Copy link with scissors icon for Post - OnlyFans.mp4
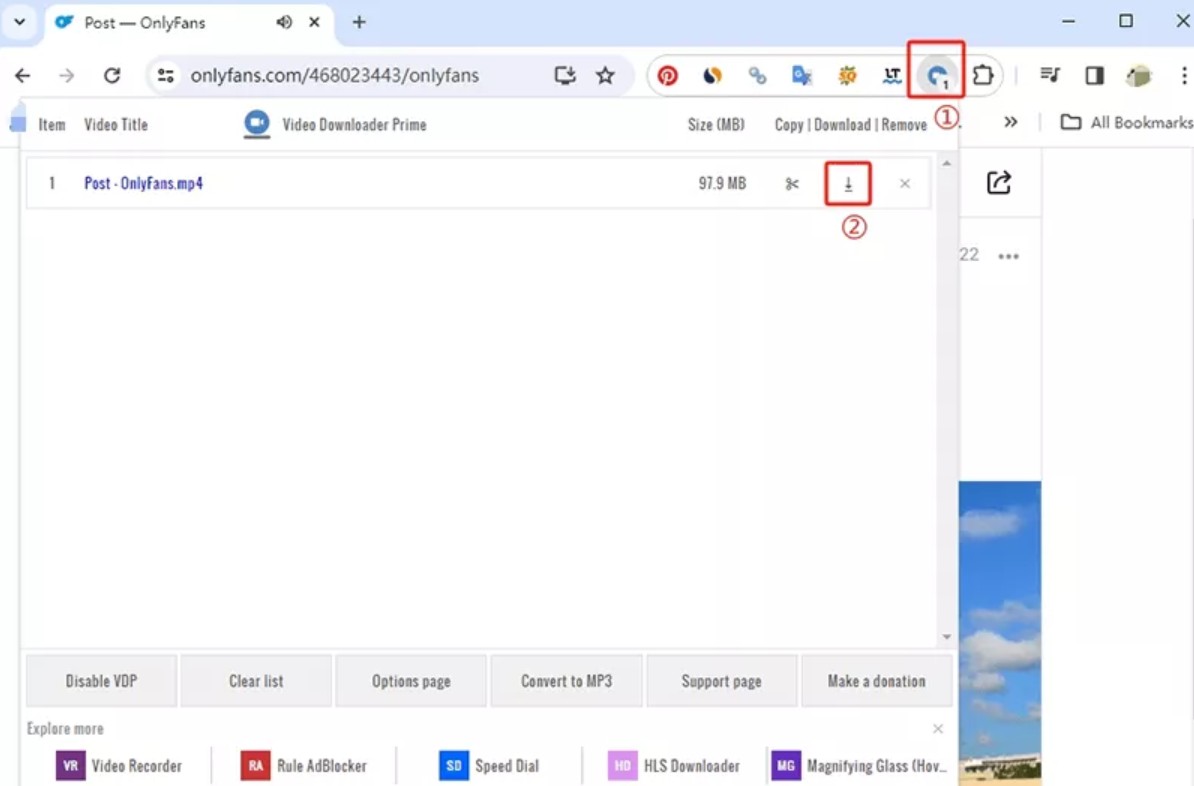Viewport: 1194px width, 786px height. (792, 184)
